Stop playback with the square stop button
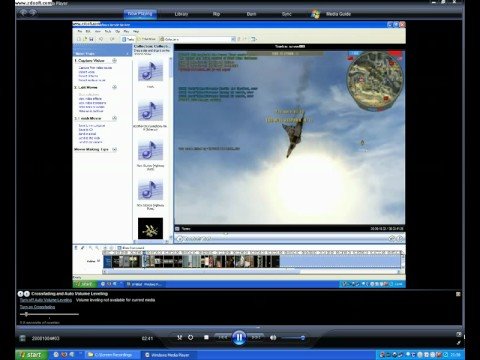Screen dimensions: 480x360 point(206,338)
